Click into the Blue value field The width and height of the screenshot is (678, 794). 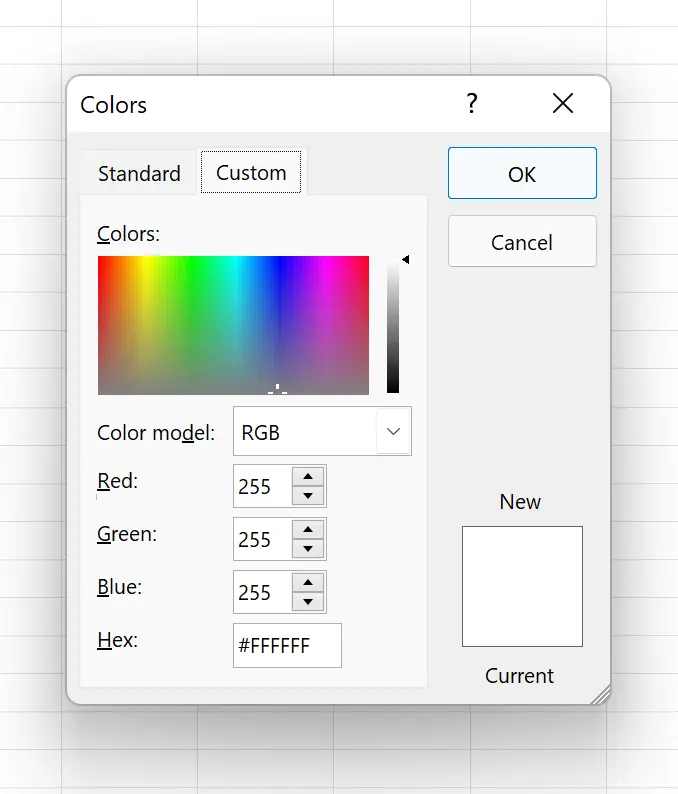click(262, 592)
